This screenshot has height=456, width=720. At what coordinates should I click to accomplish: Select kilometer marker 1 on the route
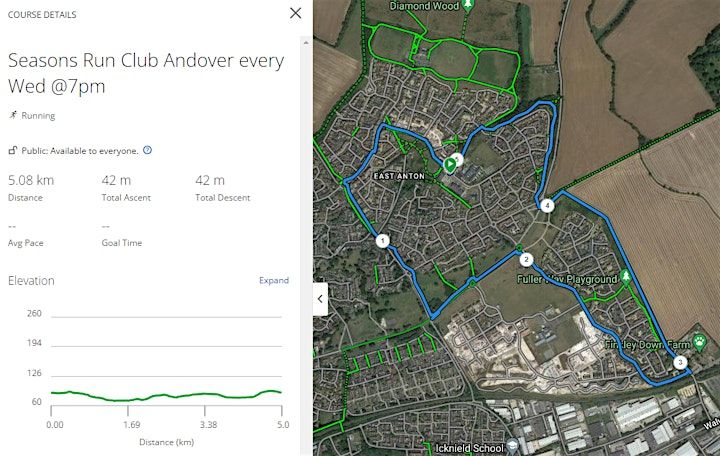tap(381, 240)
